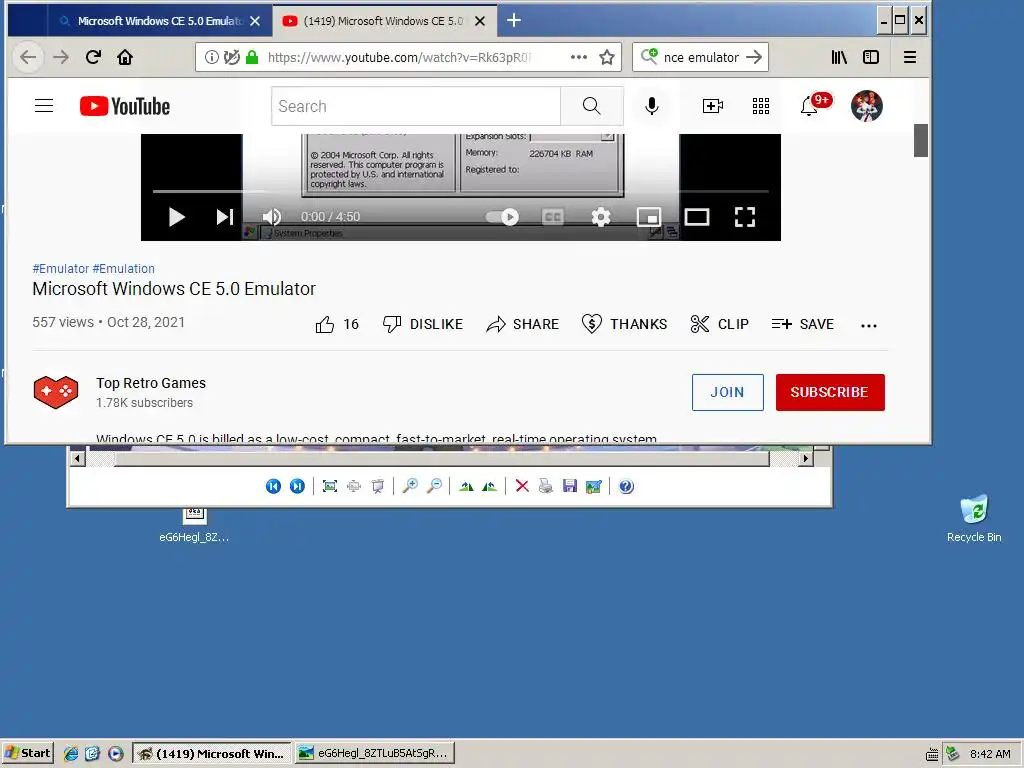Click CLIP button
This screenshot has width=1024, height=768.
[x=719, y=324]
